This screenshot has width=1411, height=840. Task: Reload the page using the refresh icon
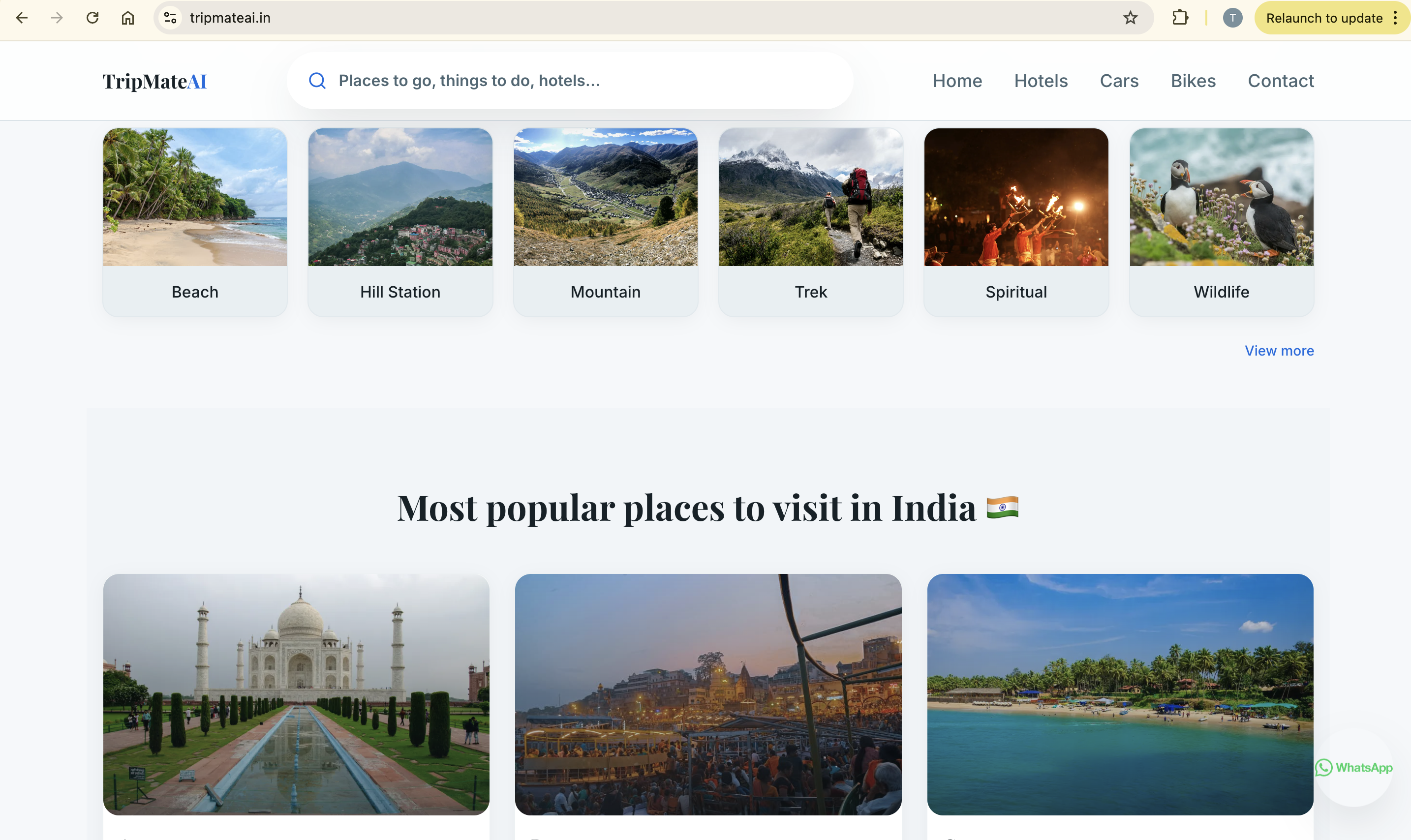tap(92, 18)
